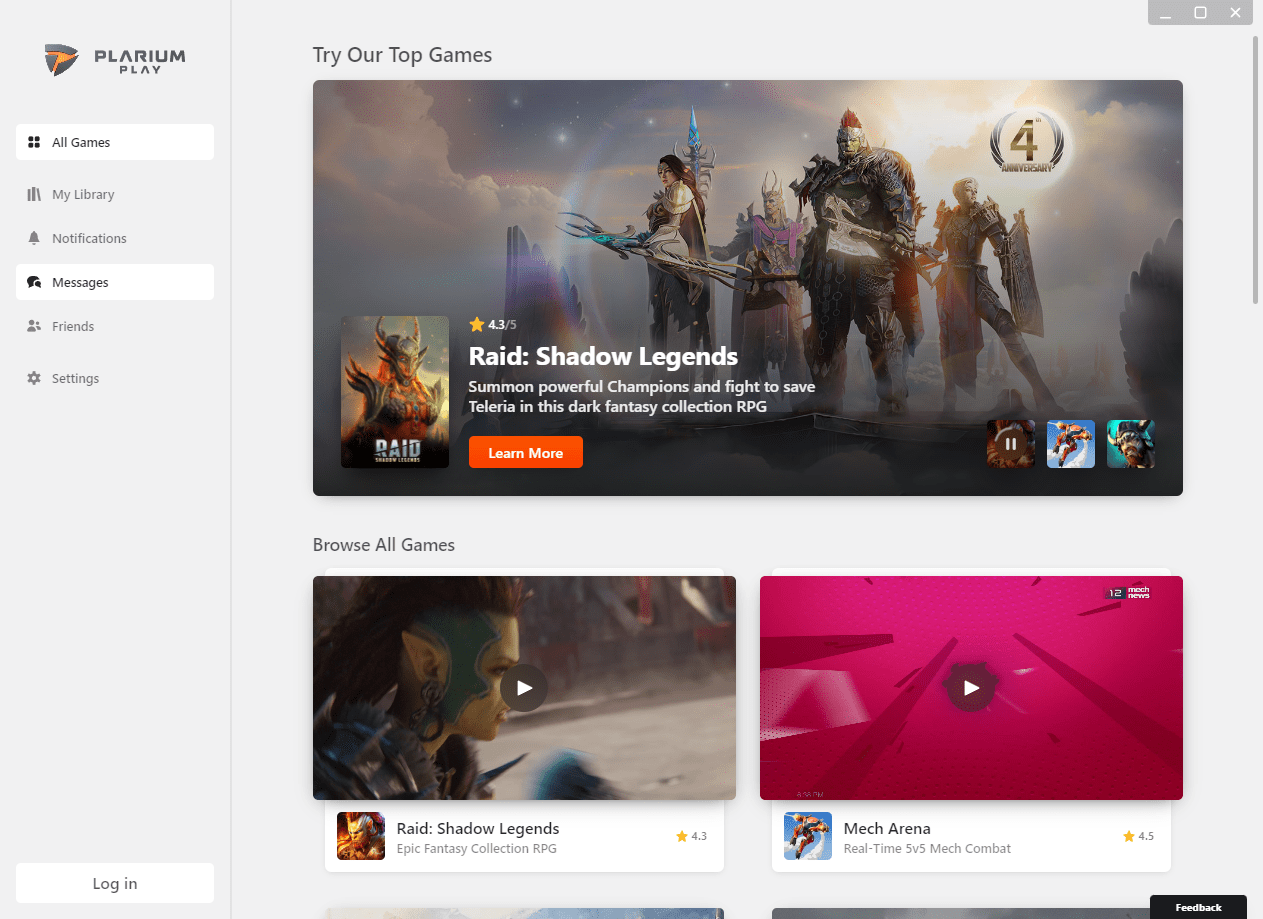Select the Mech Arena carousel thumbnail
Screen dimensions: 1263x919
(x=1071, y=444)
